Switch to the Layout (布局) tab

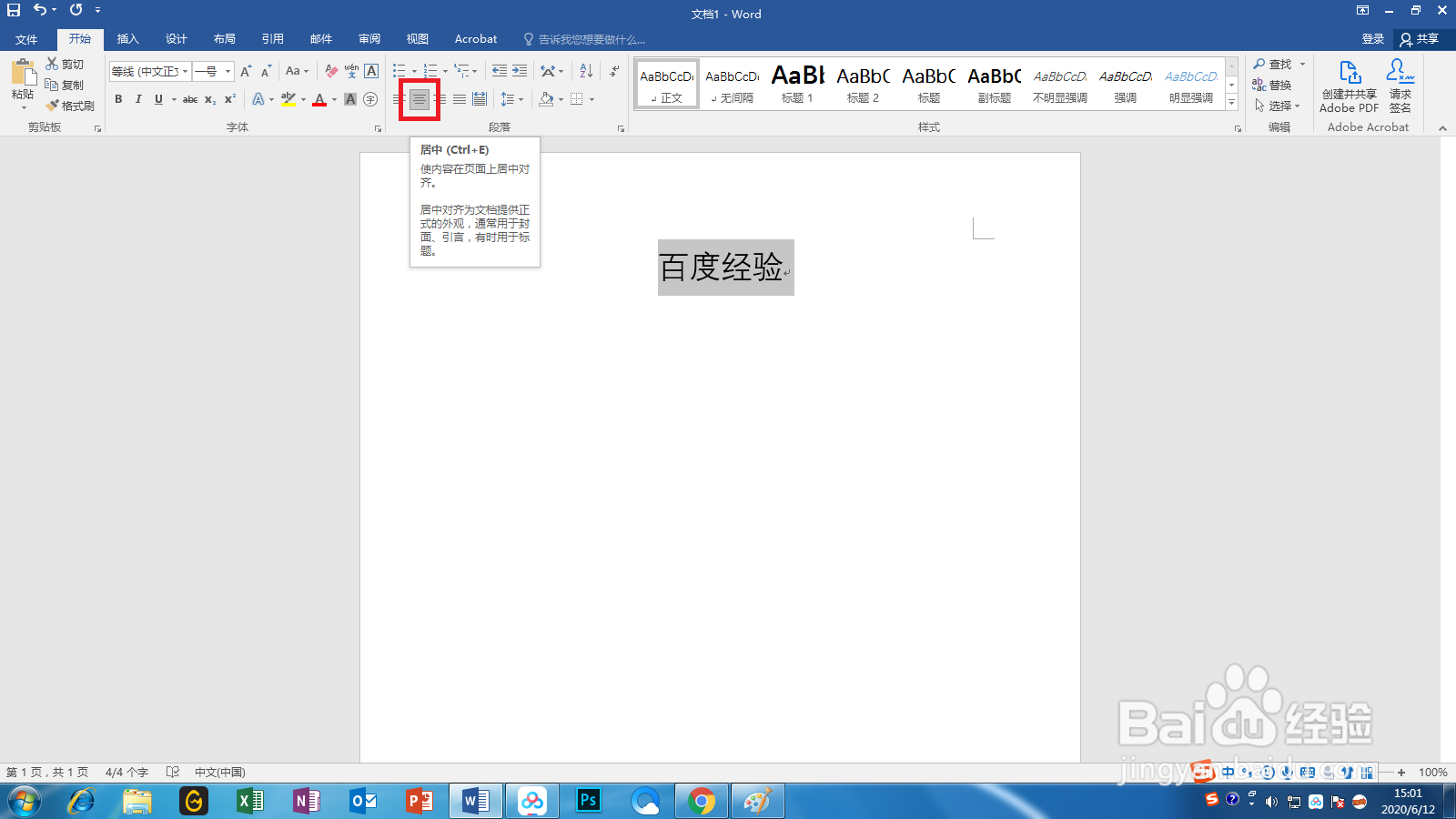225,39
